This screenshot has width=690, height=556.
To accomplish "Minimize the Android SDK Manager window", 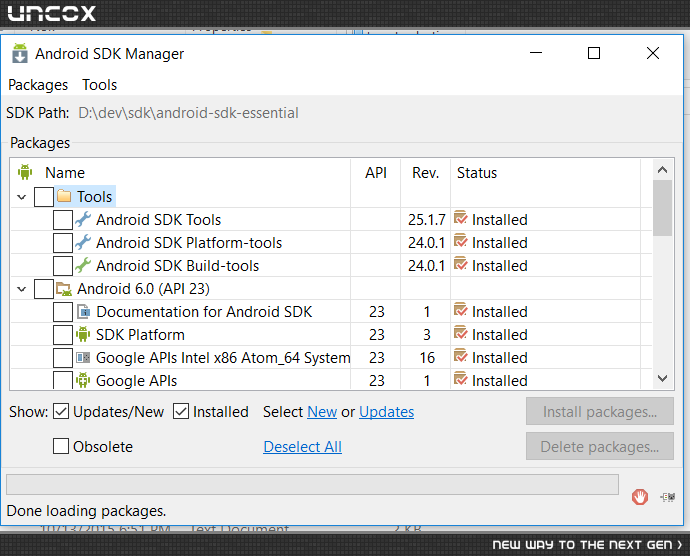I will (x=536, y=53).
